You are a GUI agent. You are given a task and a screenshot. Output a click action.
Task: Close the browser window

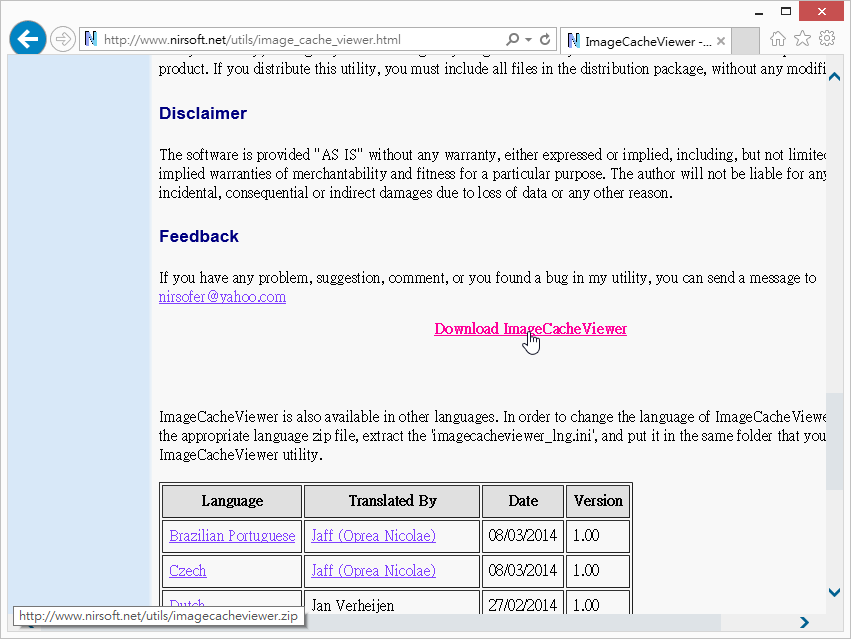coord(822,11)
